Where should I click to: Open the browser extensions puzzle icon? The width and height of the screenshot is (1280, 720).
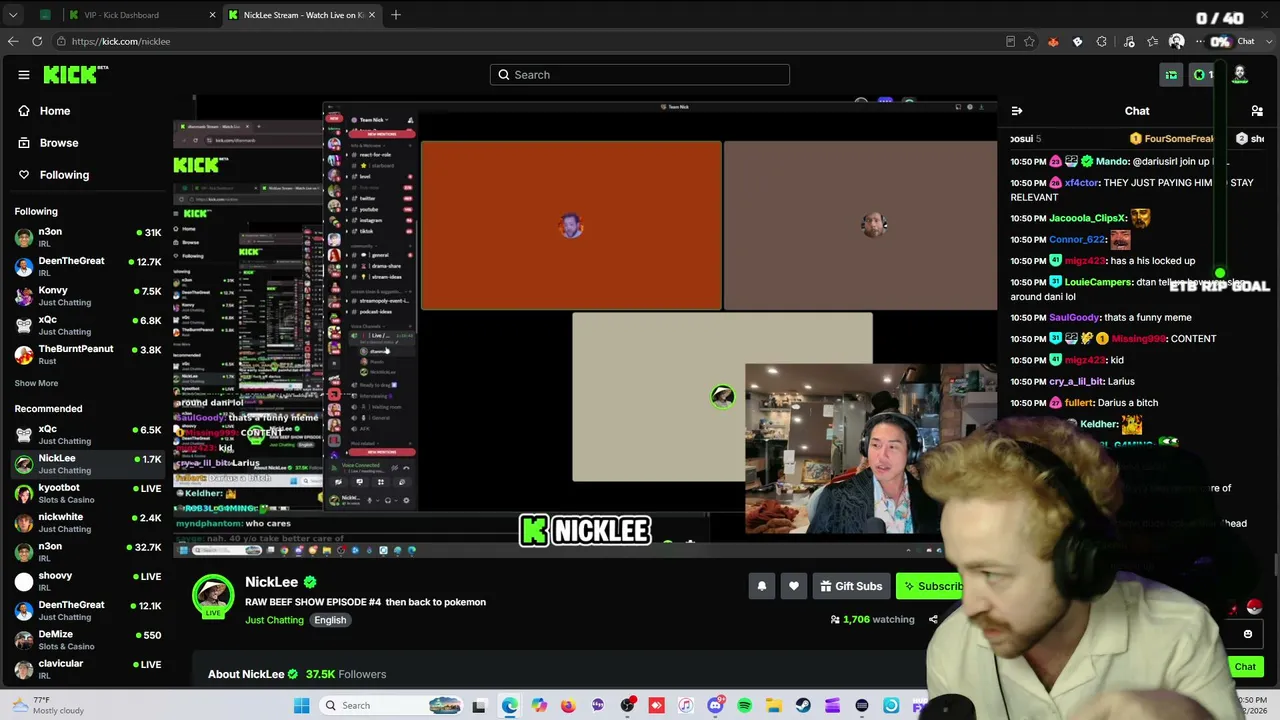click(1101, 41)
